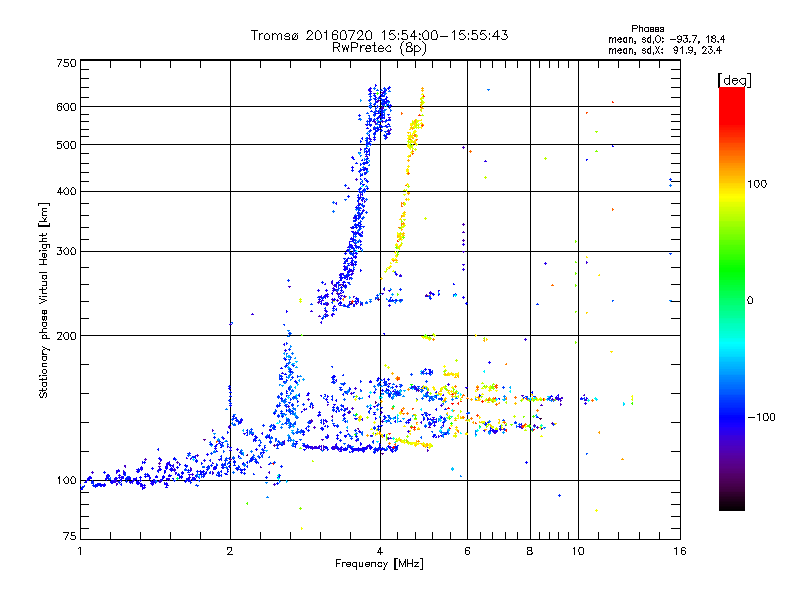This screenshot has height=600, width=800.
Task: Click the x-axis tick label 8
Action: point(530,551)
